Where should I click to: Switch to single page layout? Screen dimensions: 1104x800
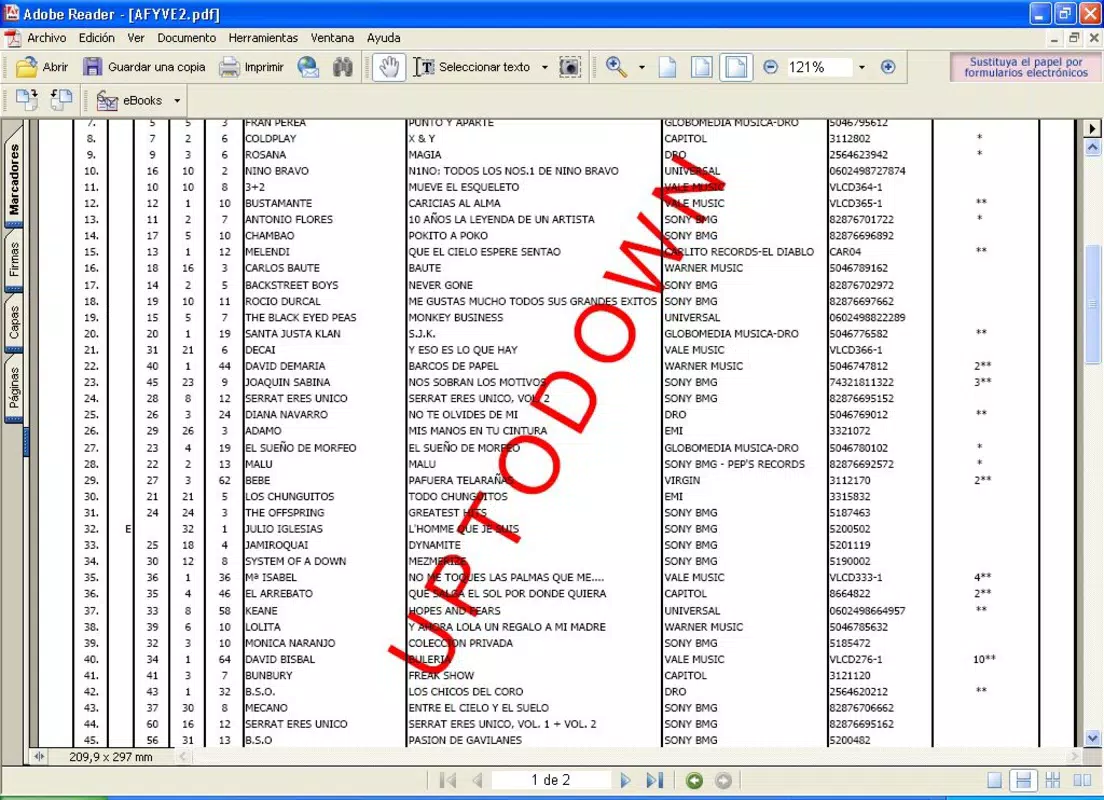[994, 780]
